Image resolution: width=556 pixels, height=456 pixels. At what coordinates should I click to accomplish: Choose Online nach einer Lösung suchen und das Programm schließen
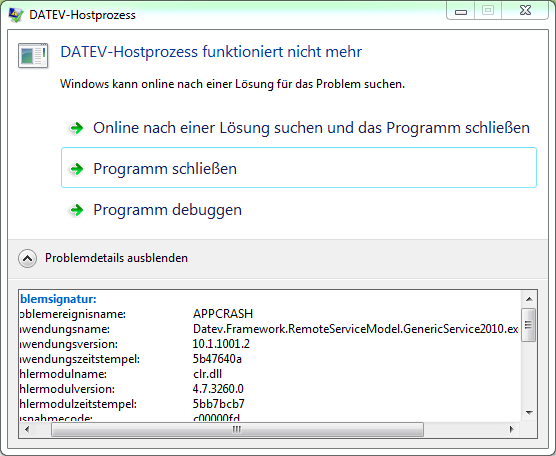[299, 128]
